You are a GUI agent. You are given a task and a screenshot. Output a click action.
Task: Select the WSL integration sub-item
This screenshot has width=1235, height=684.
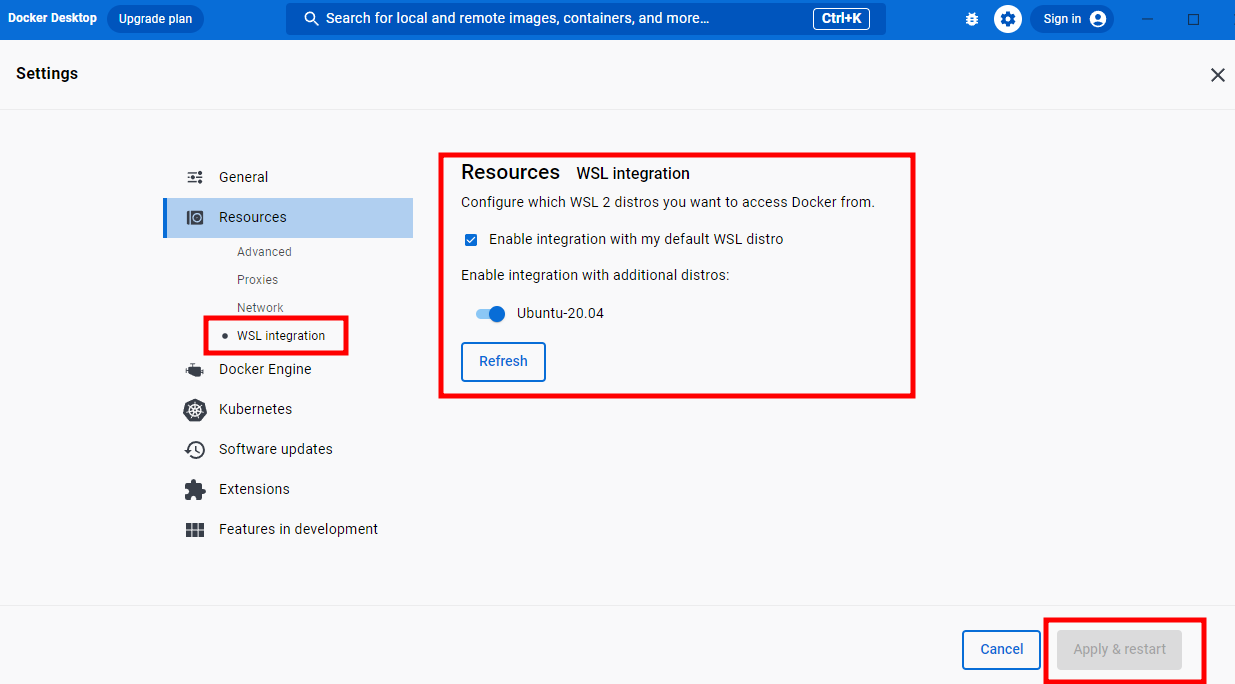click(x=281, y=336)
